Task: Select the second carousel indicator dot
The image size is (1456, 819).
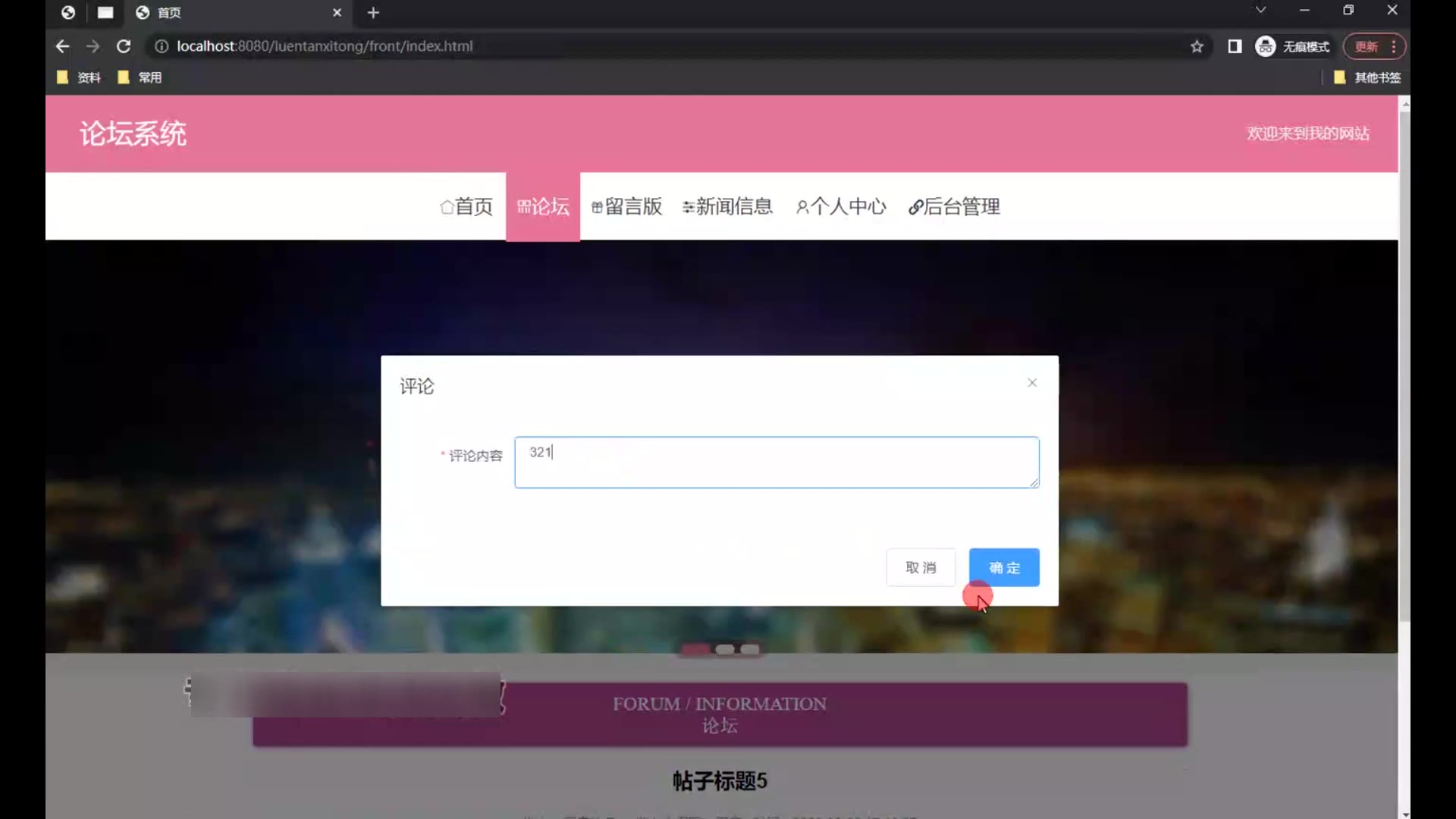Action: 725,649
